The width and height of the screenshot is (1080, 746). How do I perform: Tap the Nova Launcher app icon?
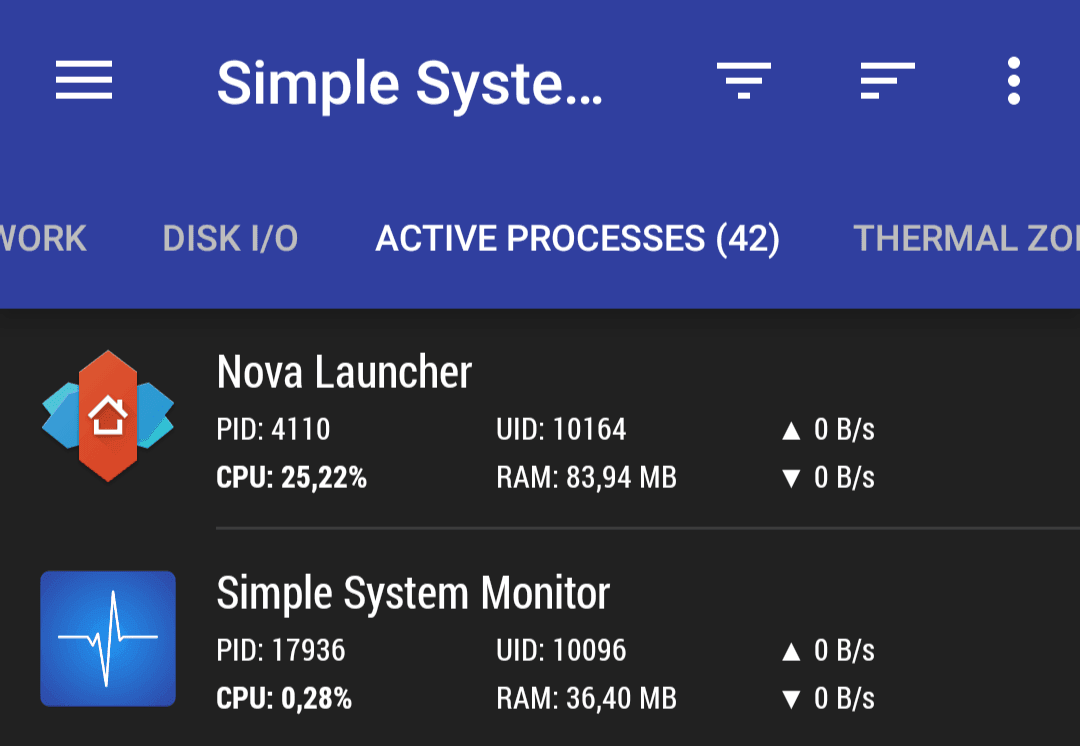pyautogui.click(x=108, y=415)
